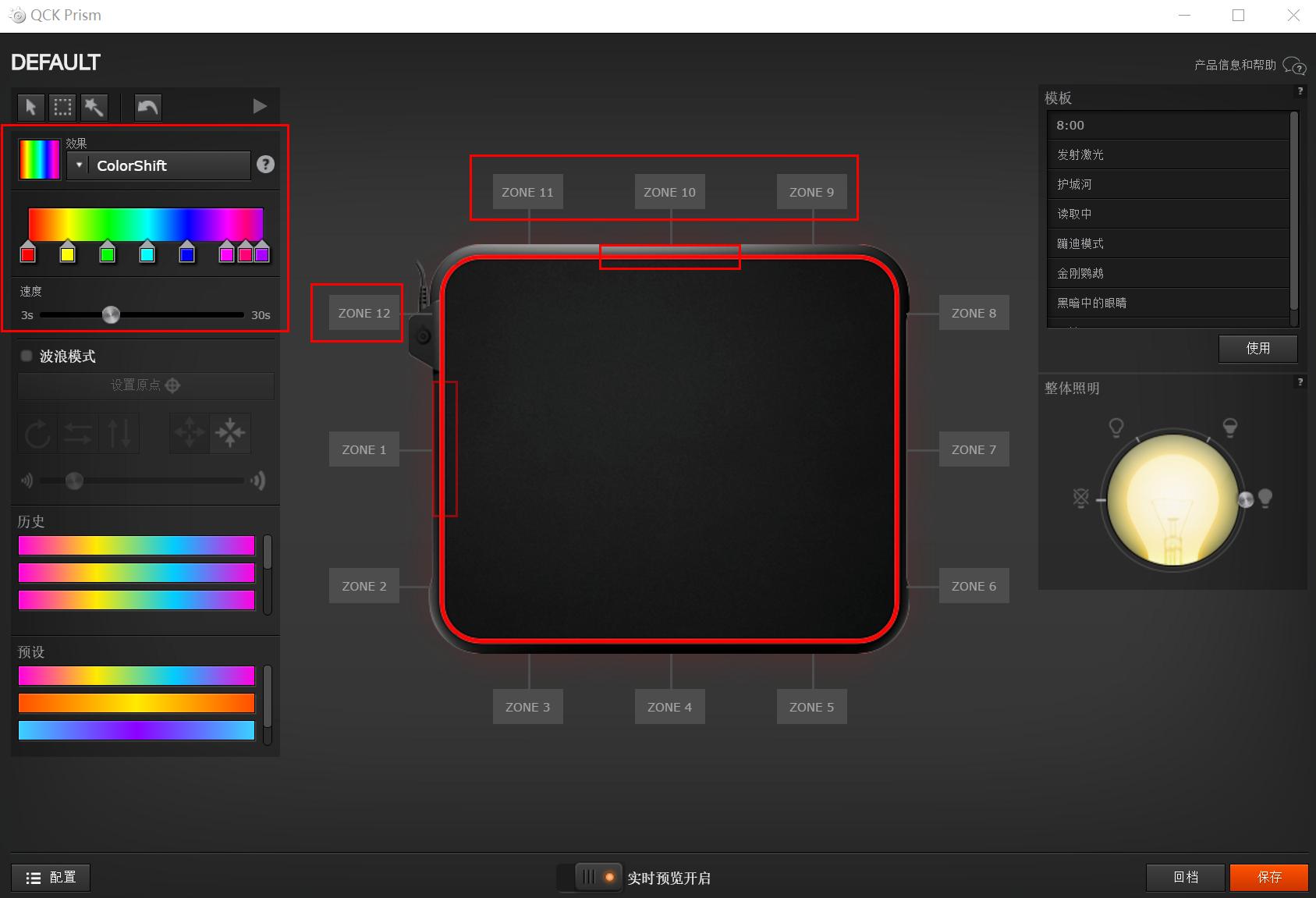Activate the magic wand selection tool
Screen dimensions: 1316x898
click(x=94, y=107)
